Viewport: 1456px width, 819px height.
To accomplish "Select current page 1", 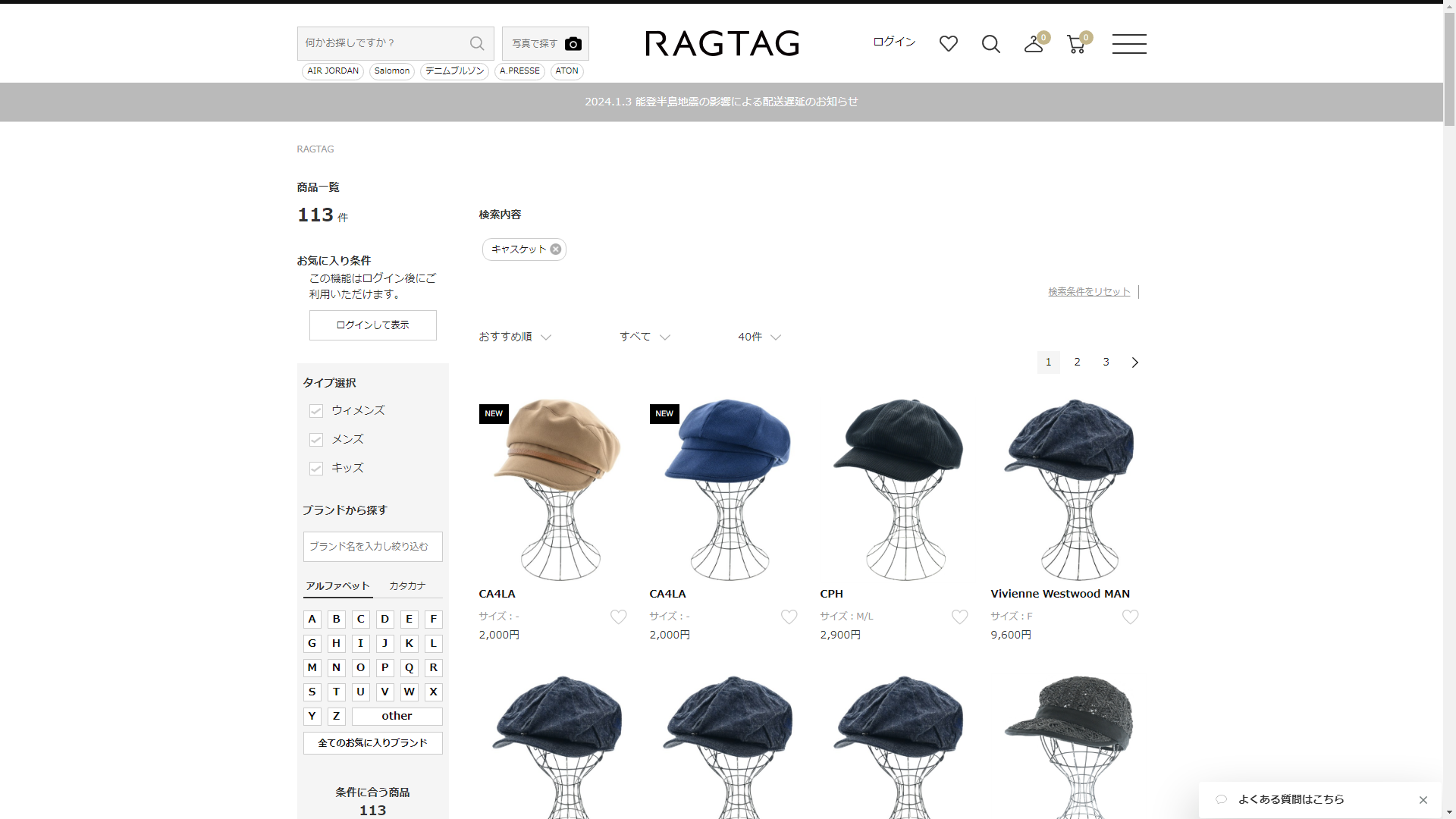I will (1048, 362).
